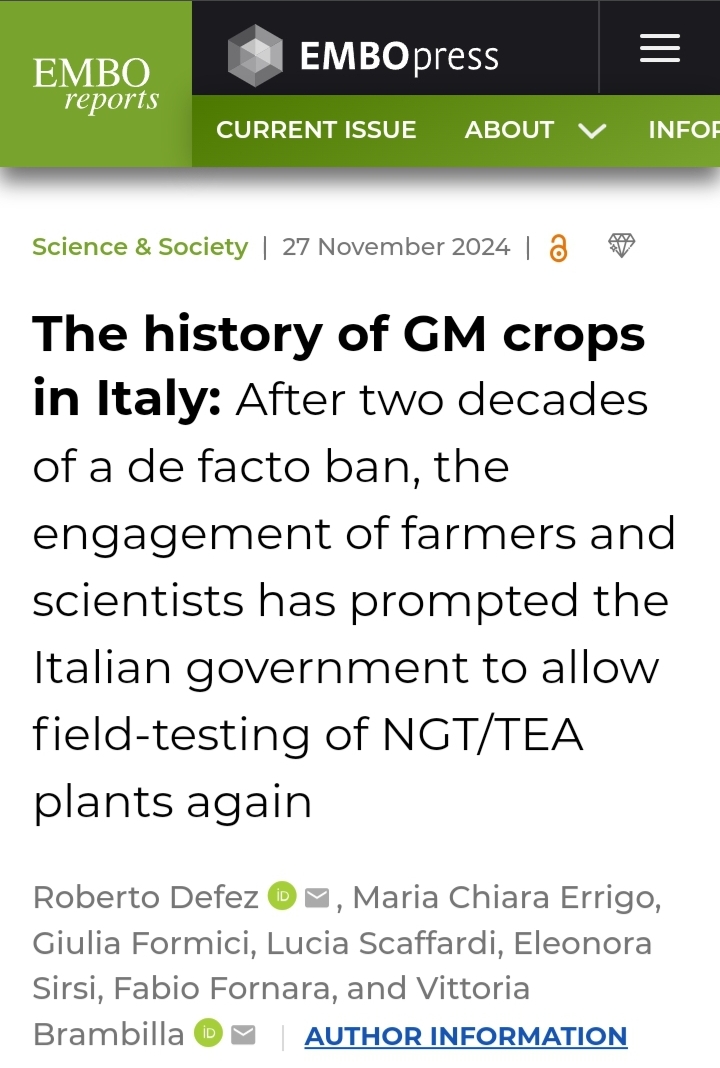Screen dimensions: 720x1068
Task: Click the email icon next to Vittoria Brambilla
Action: point(243,1034)
